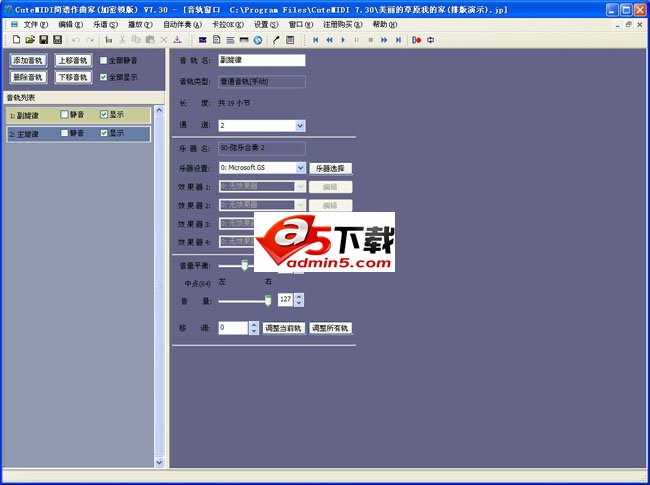Click the download arrow icon

(177, 40)
